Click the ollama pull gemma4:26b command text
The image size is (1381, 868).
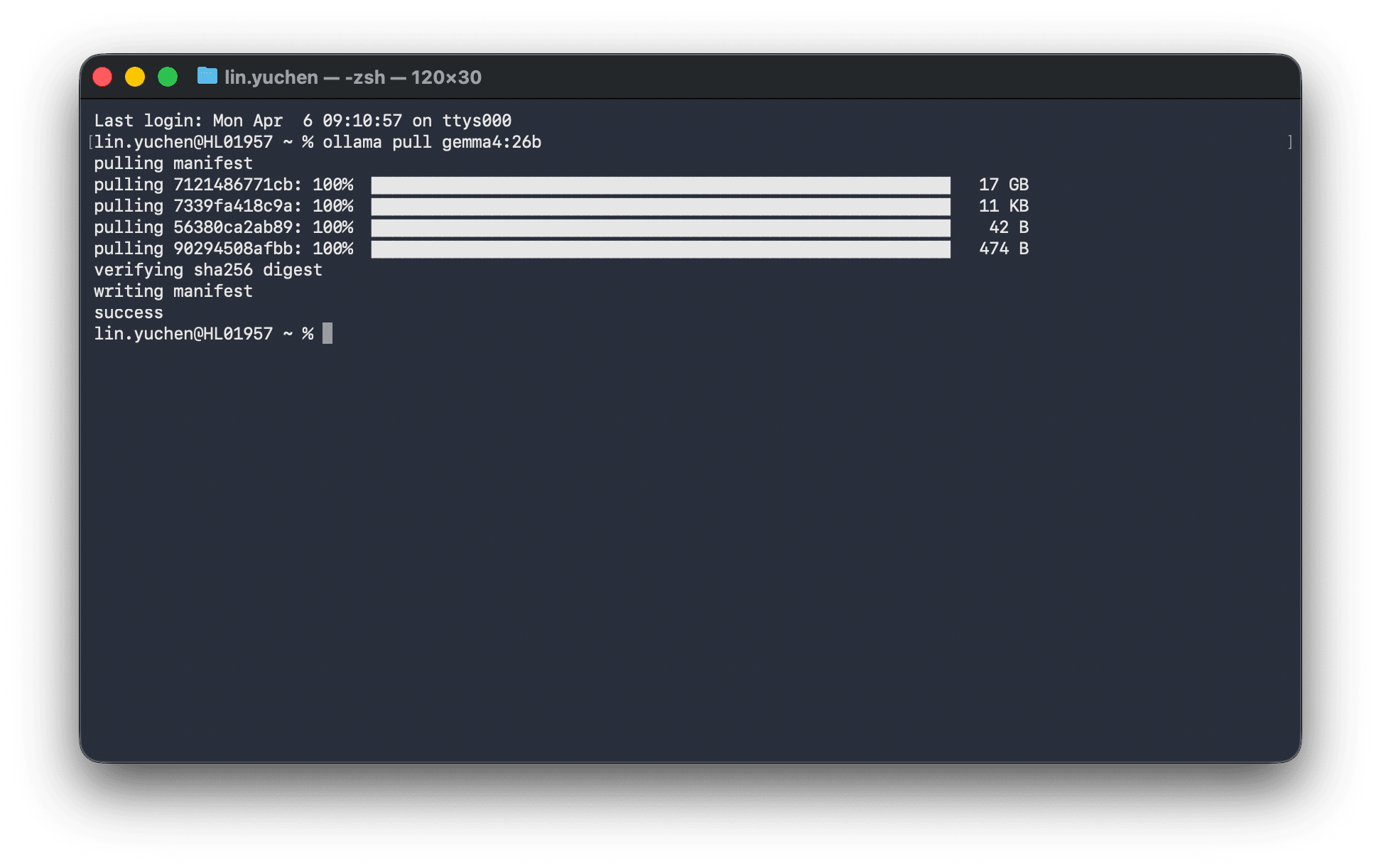[431, 142]
